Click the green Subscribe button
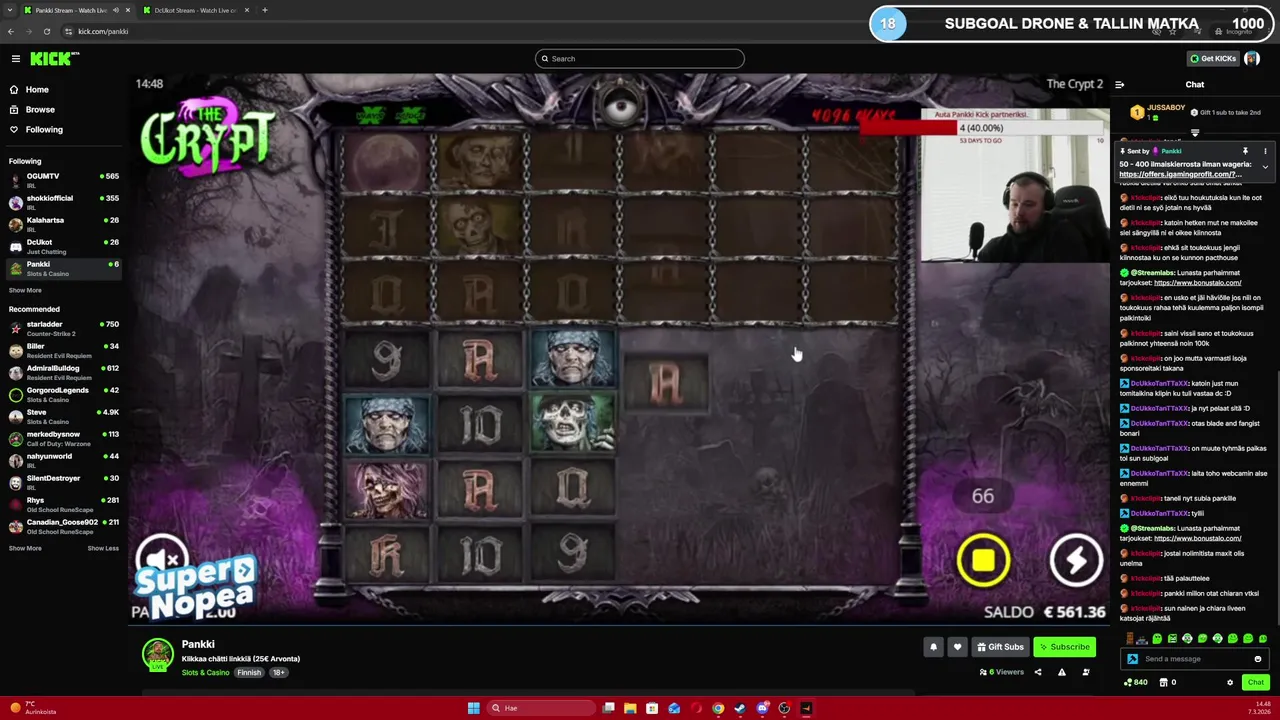 [1064, 647]
